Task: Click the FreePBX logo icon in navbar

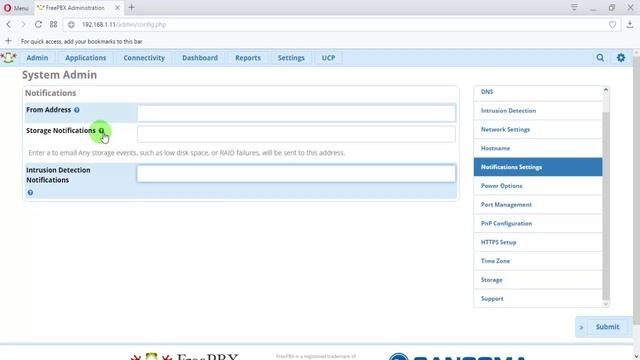Action: [x=8, y=58]
